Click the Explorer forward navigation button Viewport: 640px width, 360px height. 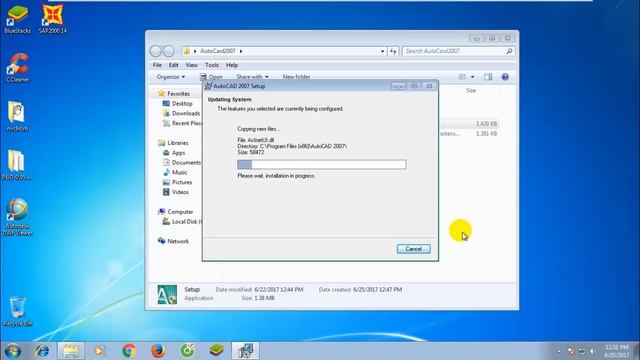169,51
